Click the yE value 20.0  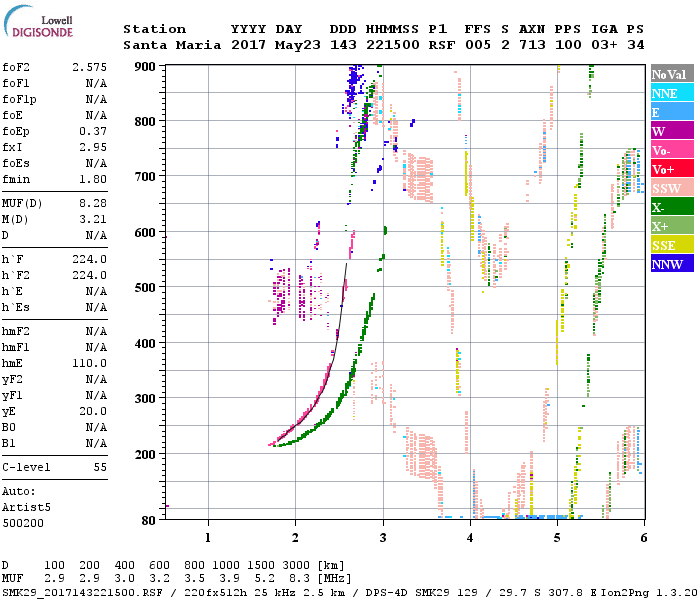[93, 412]
